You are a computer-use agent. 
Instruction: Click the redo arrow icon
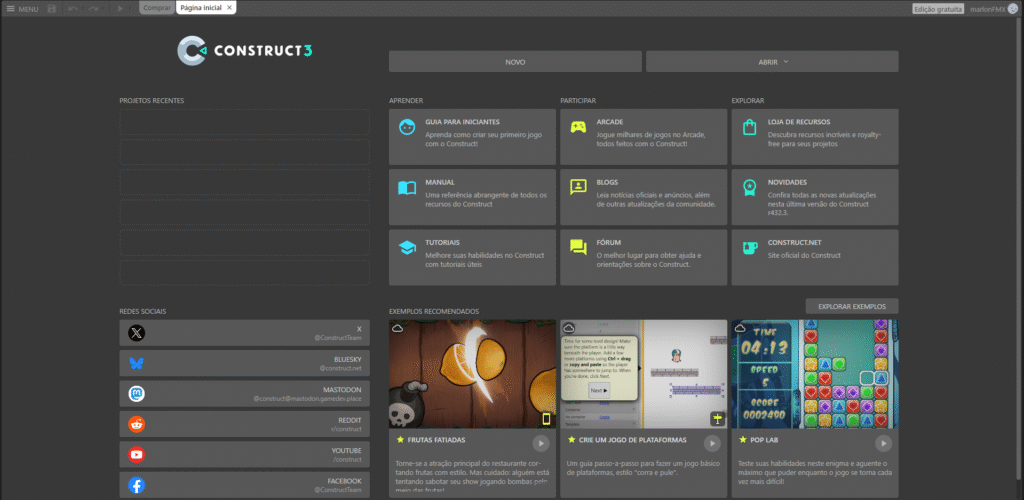(93, 9)
